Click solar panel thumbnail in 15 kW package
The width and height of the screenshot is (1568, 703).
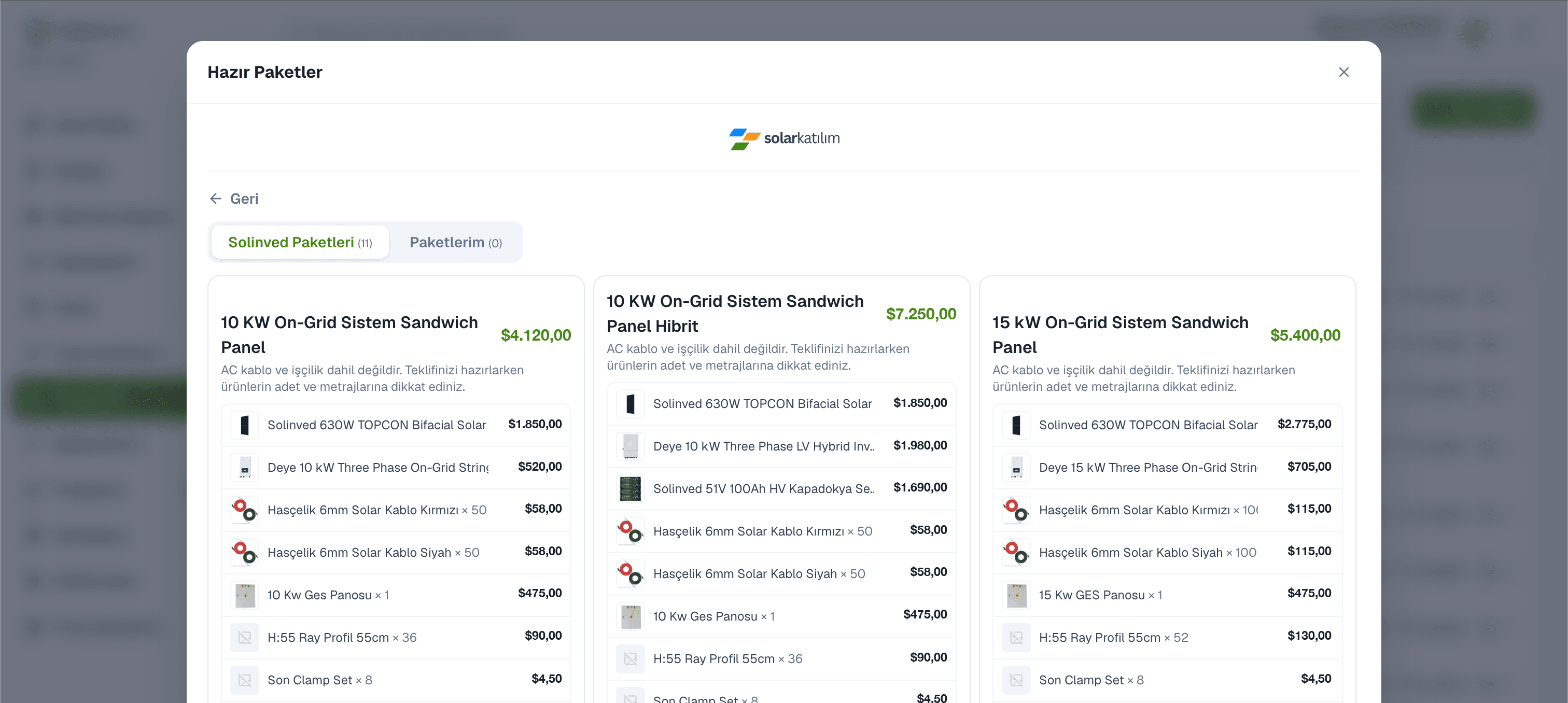point(1016,425)
